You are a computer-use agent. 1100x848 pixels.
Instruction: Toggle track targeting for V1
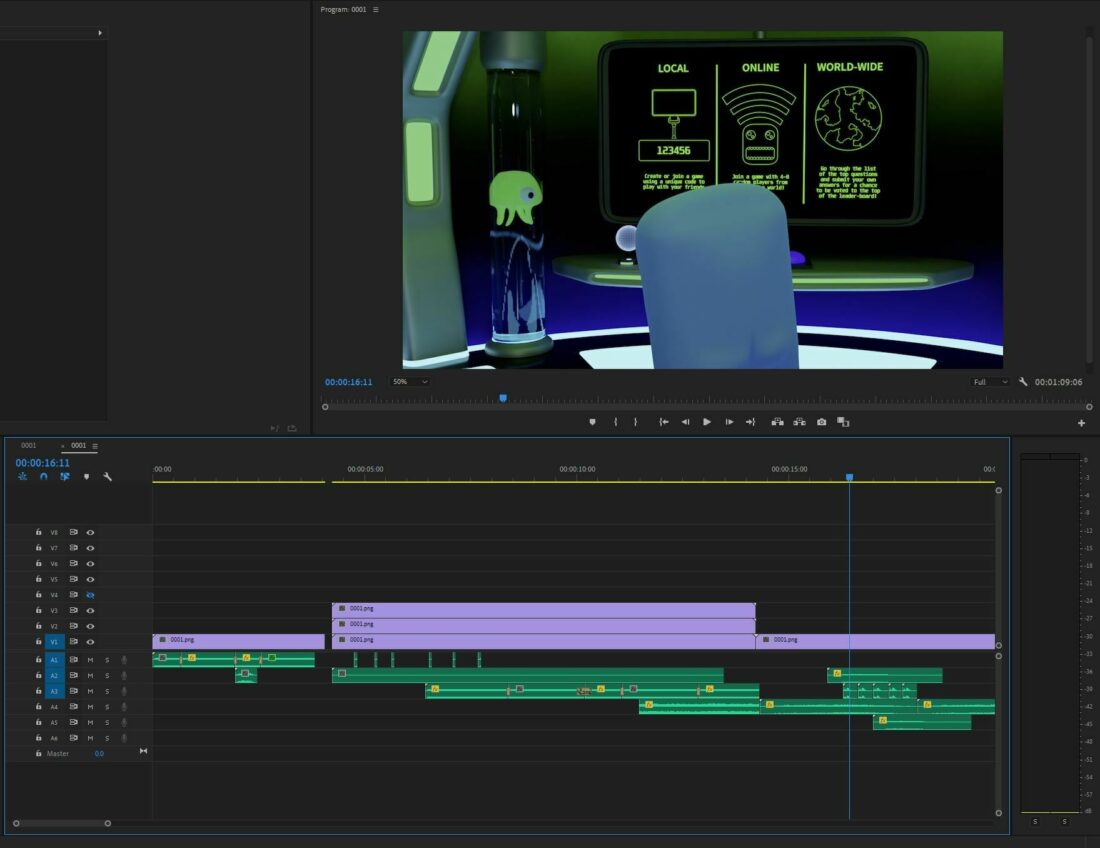click(55, 642)
